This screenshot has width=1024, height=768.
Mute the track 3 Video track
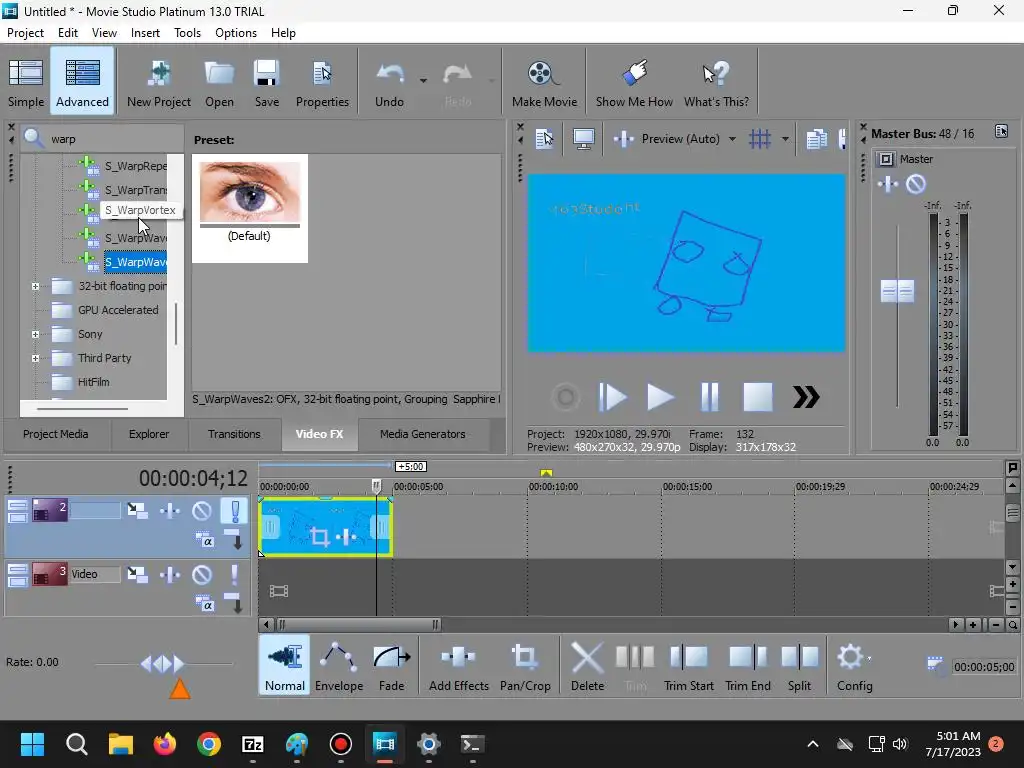click(x=202, y=574)
